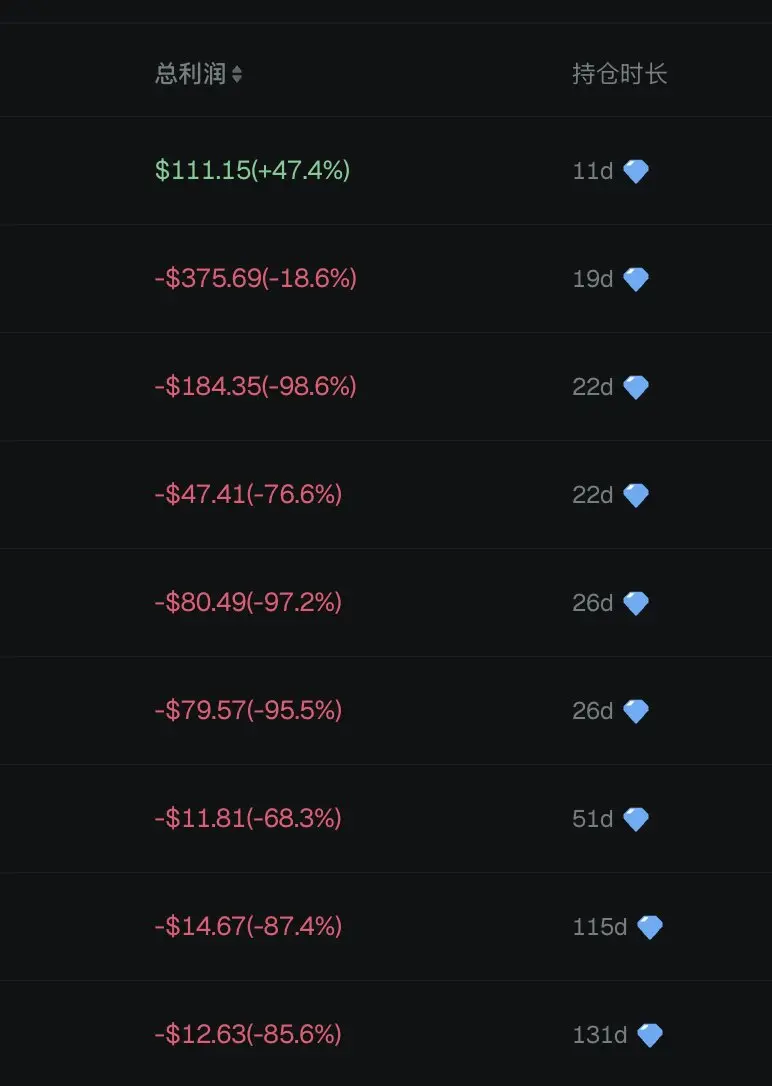Click the diamond icon in the -$80.49 row

(x=636, y=603)
